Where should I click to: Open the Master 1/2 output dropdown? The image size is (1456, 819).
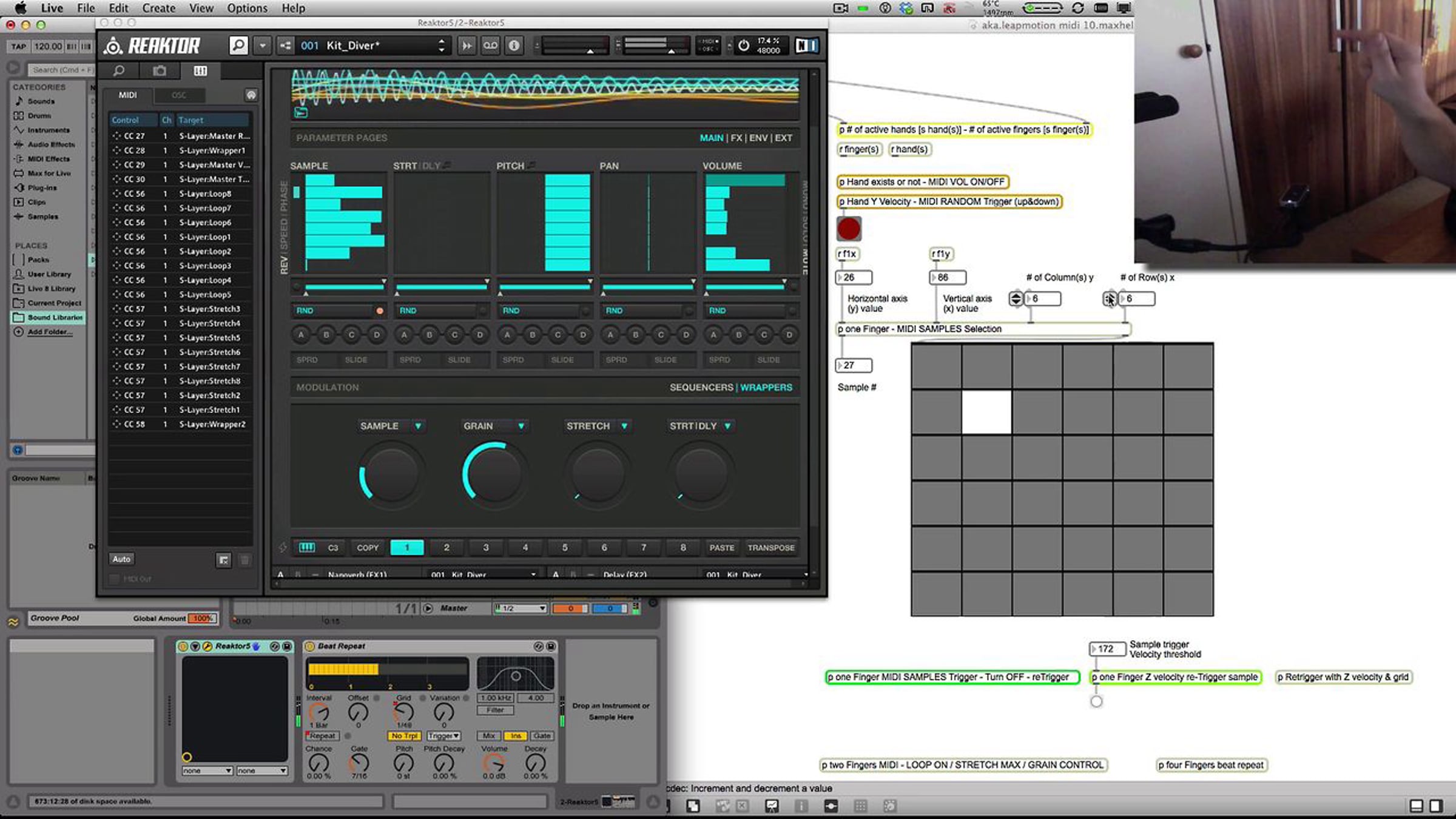click(x=521, y=608)
